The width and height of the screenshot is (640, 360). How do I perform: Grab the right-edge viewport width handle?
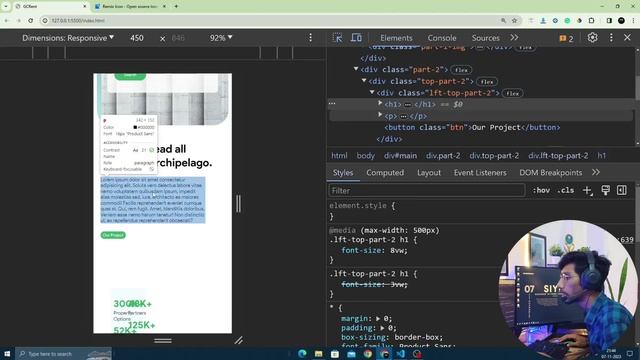click(x=238, y=203)
